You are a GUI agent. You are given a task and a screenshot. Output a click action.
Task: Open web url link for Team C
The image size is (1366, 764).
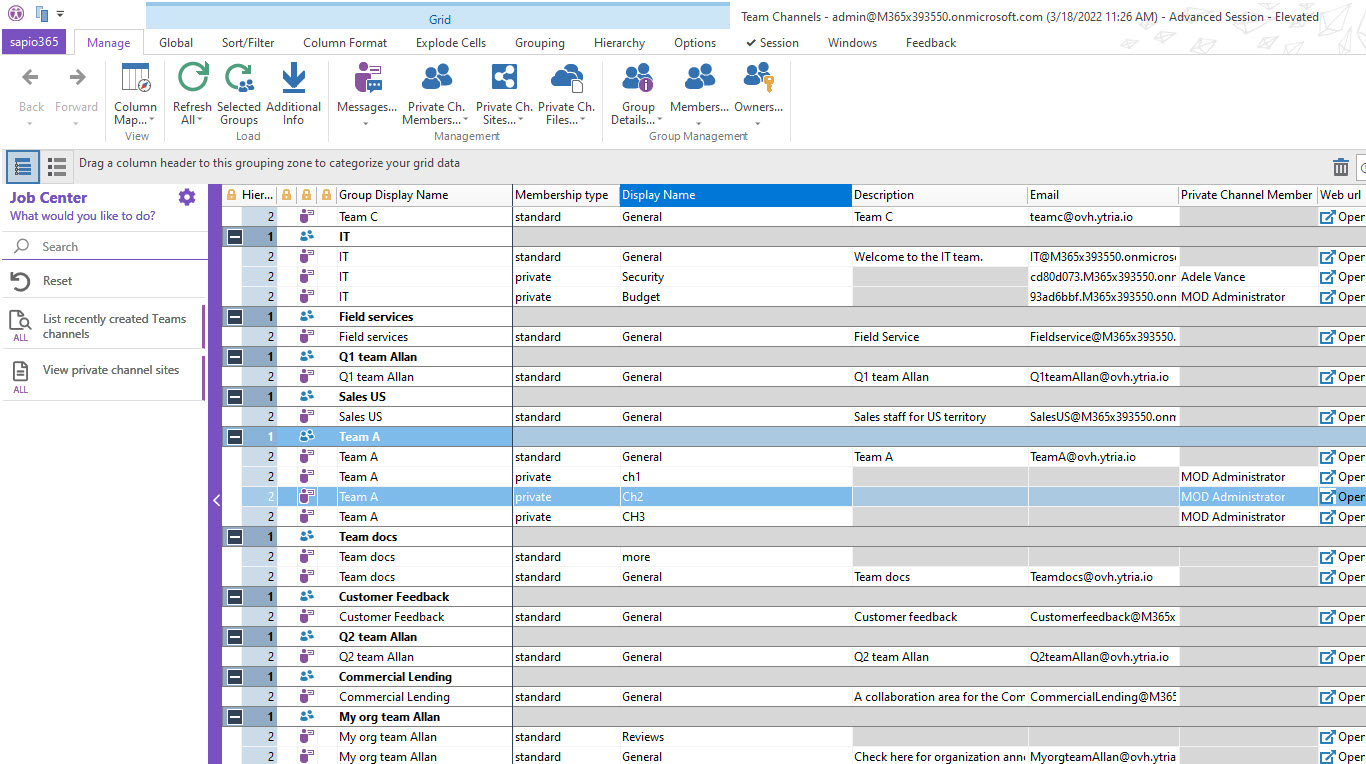(x=1340, y=217)
